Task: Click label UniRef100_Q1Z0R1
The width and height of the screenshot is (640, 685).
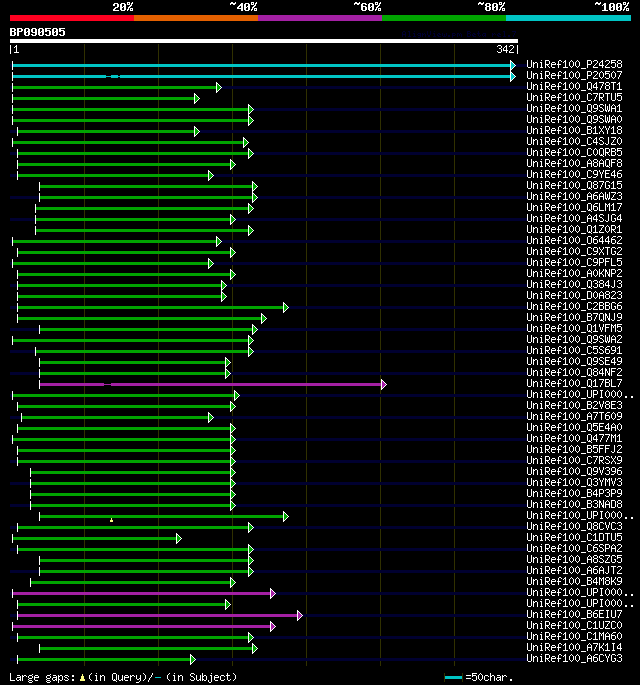Action: click(x=574, y=229)
